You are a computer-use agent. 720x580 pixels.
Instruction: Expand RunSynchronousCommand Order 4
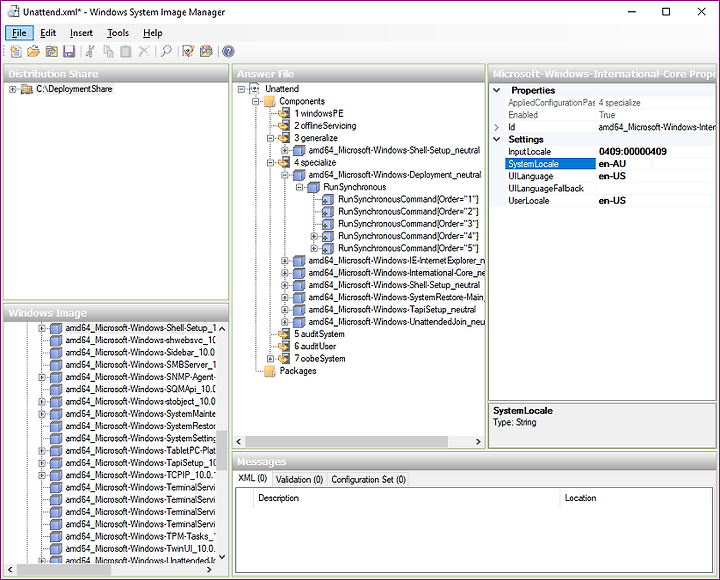coord(314,237)
